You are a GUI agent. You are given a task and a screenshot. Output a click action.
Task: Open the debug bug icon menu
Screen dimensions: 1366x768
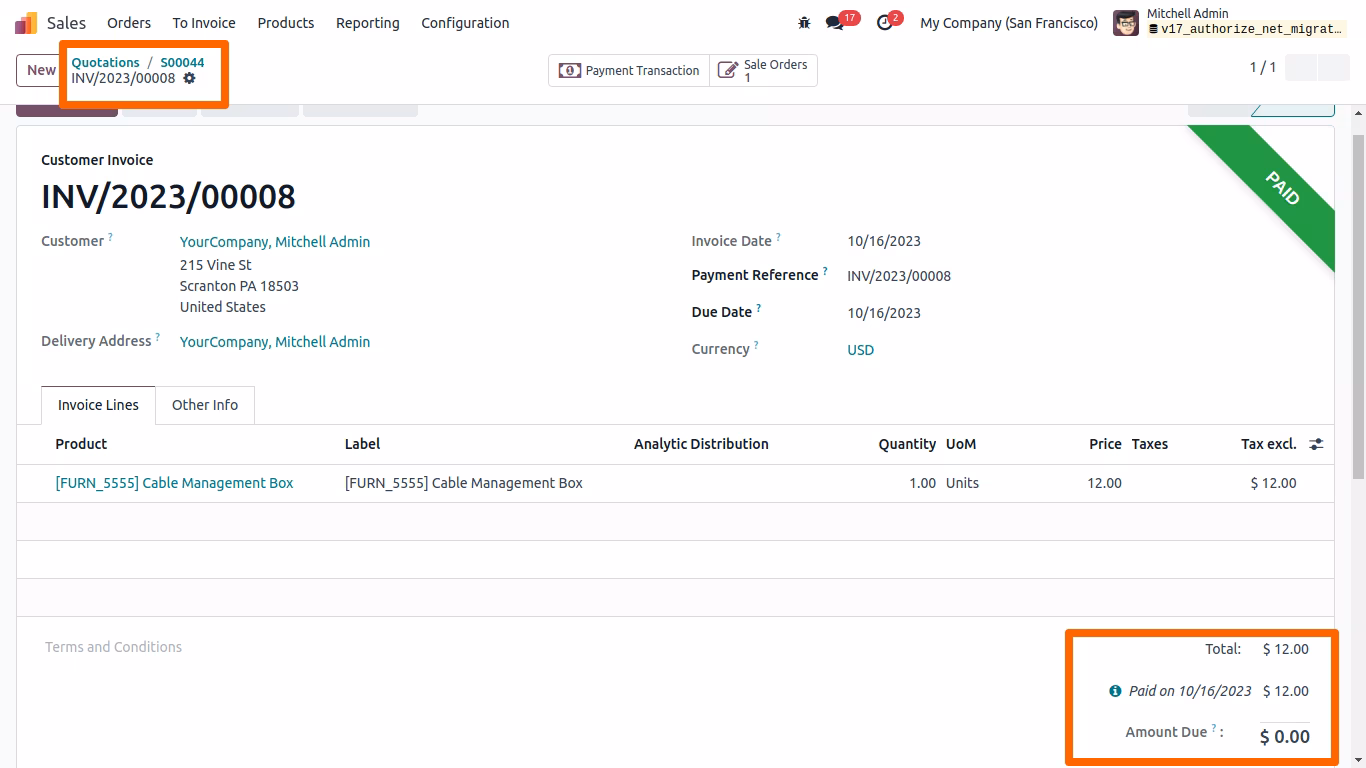pos(804,23)
